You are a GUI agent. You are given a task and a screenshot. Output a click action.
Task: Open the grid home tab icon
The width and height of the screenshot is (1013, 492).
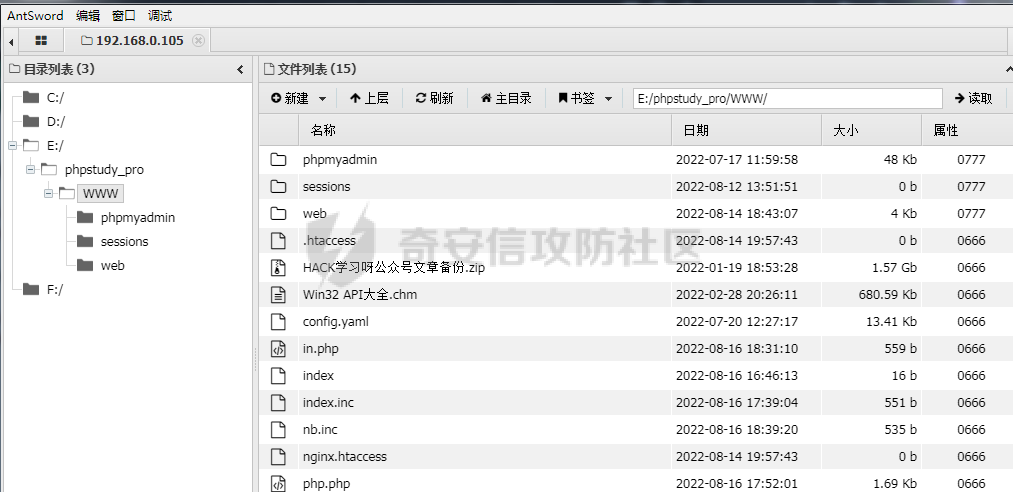coord(41,41)
